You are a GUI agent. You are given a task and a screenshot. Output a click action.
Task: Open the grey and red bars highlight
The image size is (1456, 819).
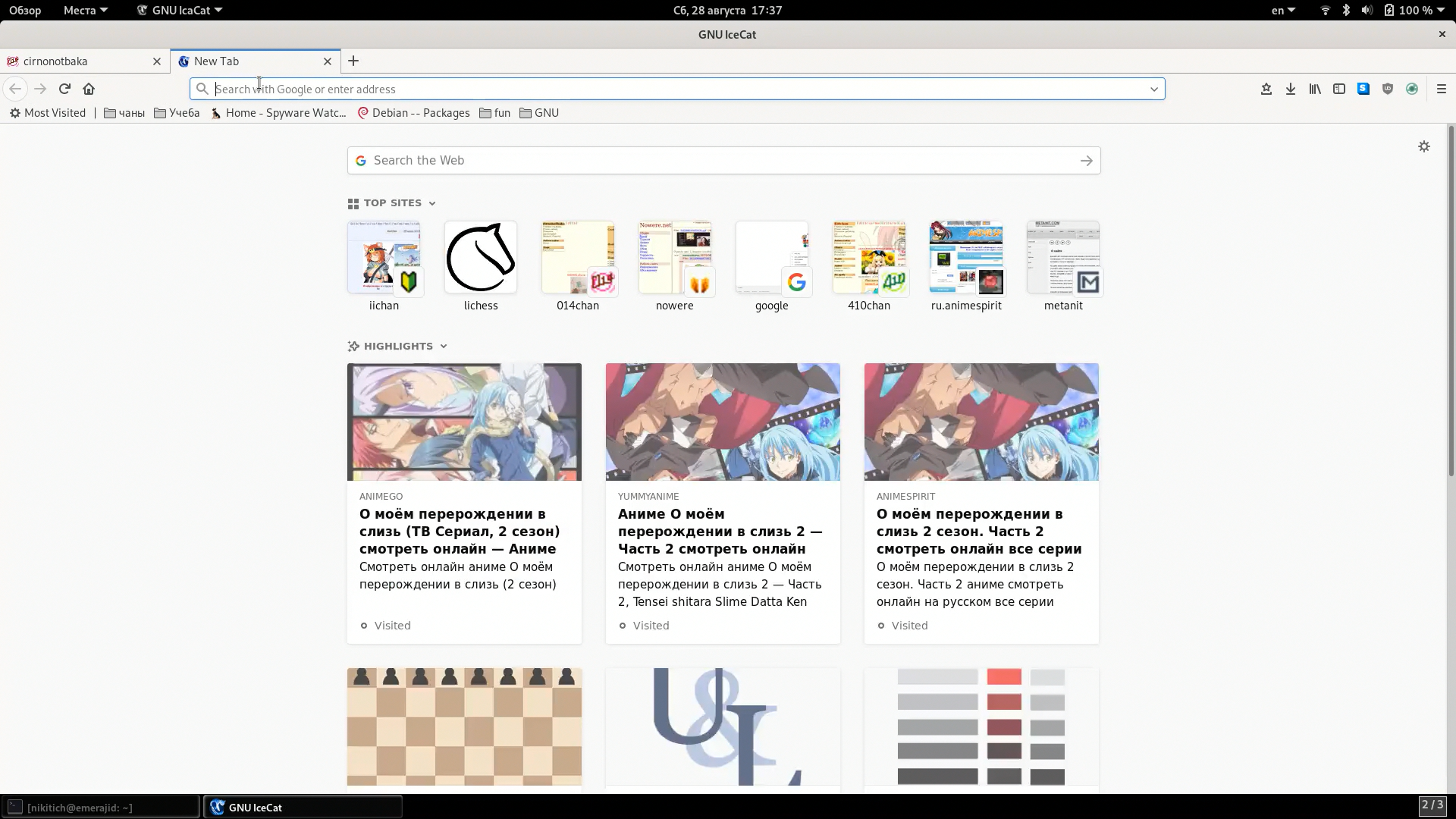pos(981,726)
